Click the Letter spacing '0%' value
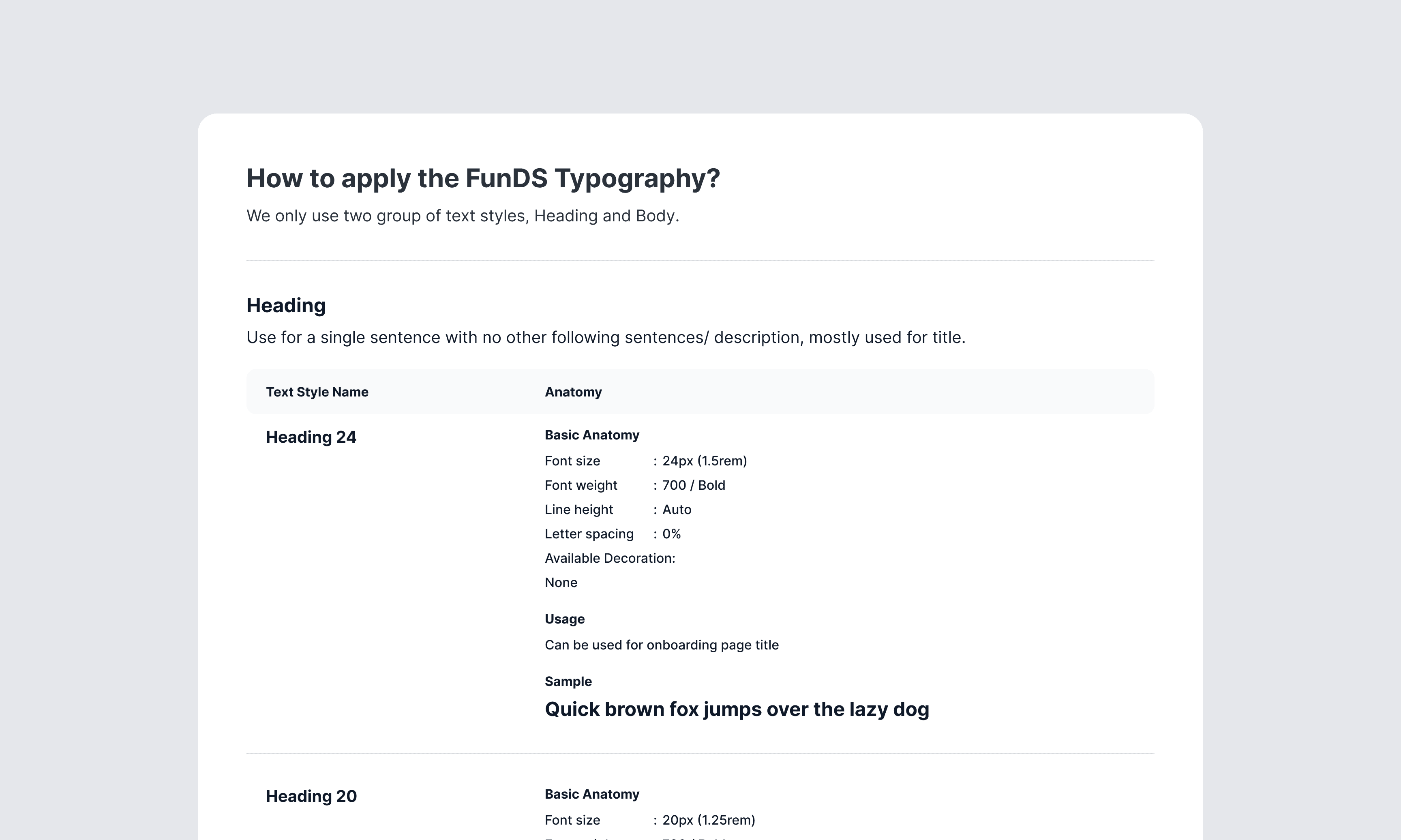 [x=671, y=534]
